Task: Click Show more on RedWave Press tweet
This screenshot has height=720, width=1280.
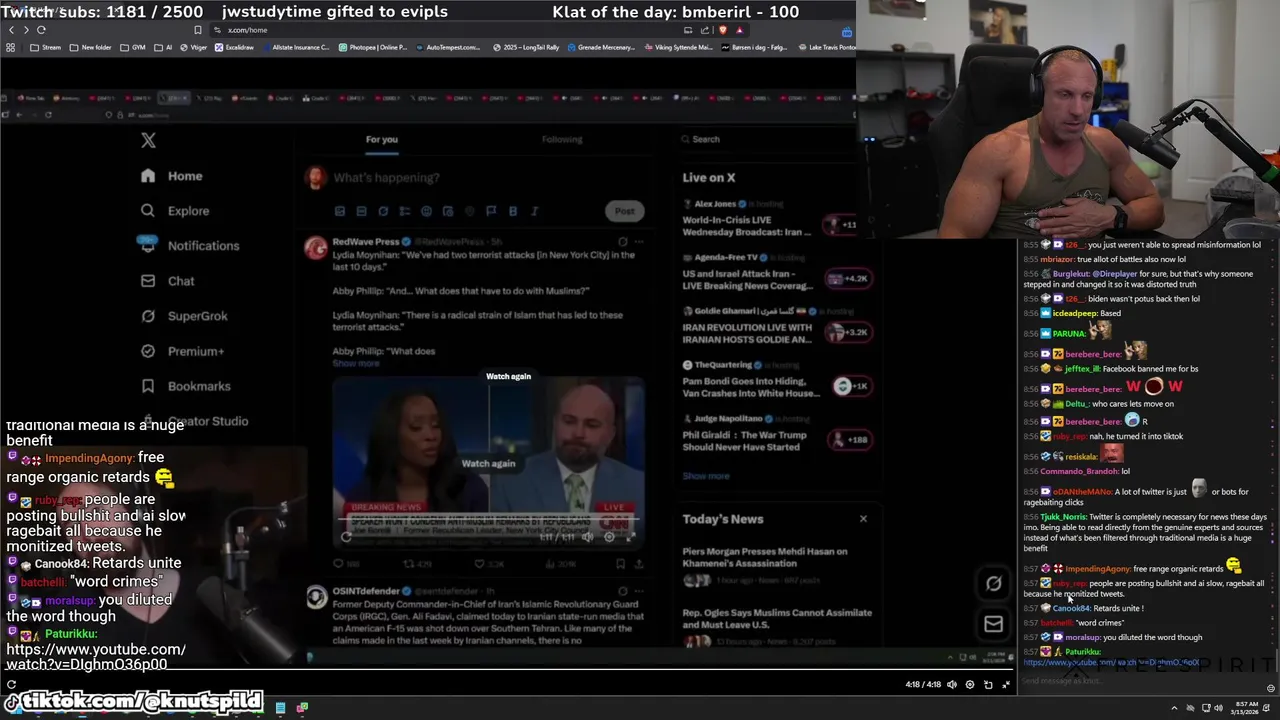Action: (356, 363)
